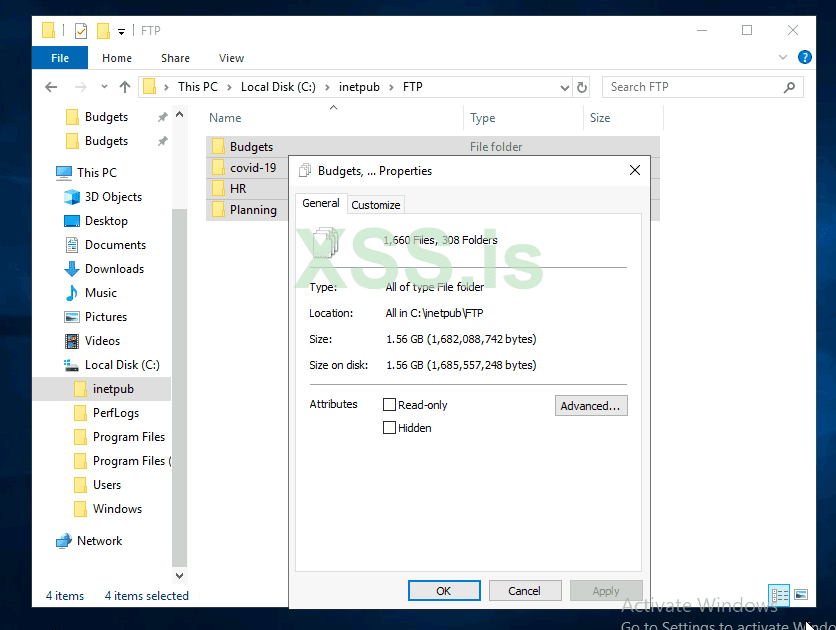Click This PC in the address bar

click(x=198, y=87)
